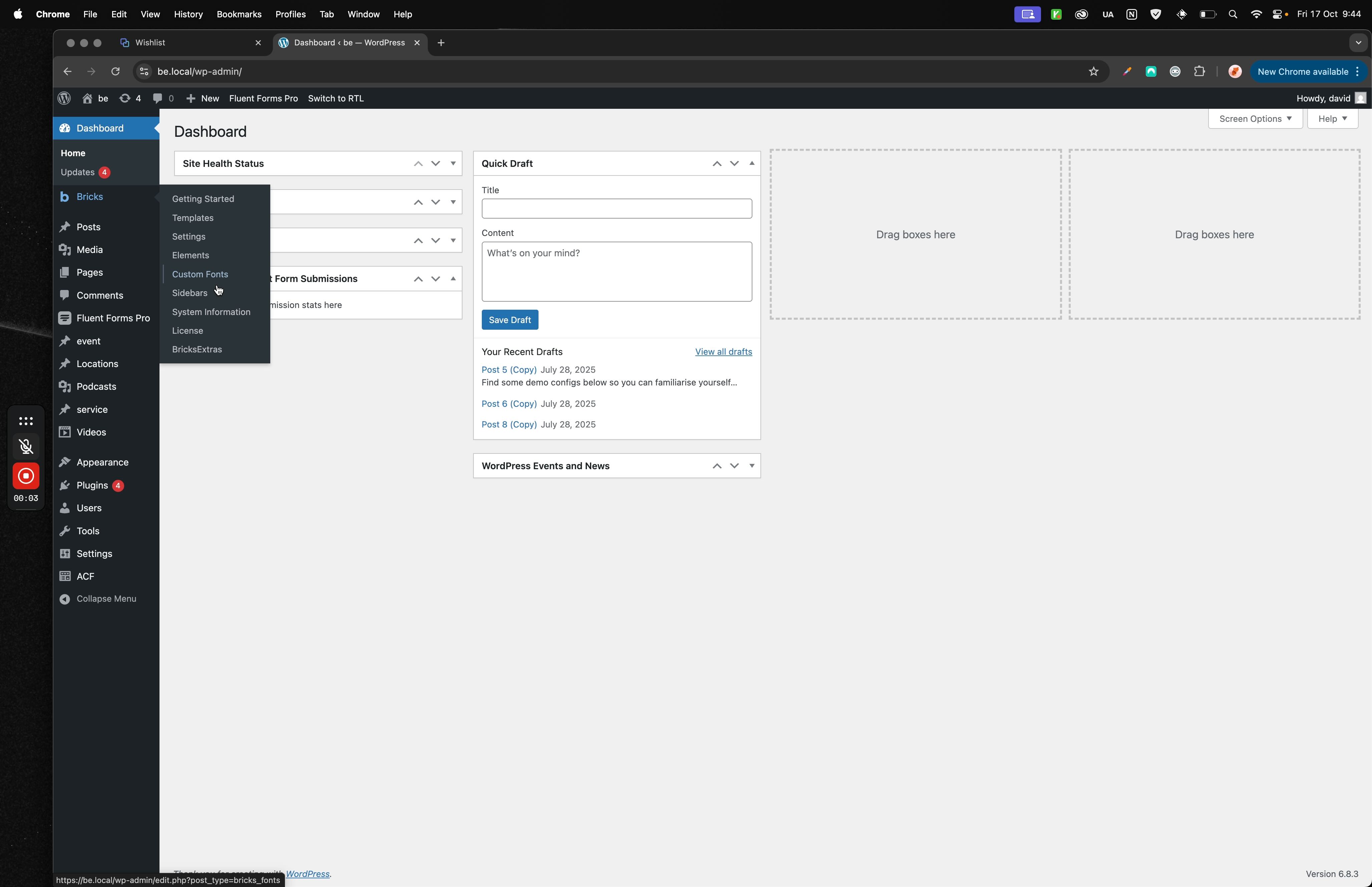The width and height of the screenshot is (1372, 887).
Task: Open Custom Fonts in Bricks submenu
Action: coord(200,274)
